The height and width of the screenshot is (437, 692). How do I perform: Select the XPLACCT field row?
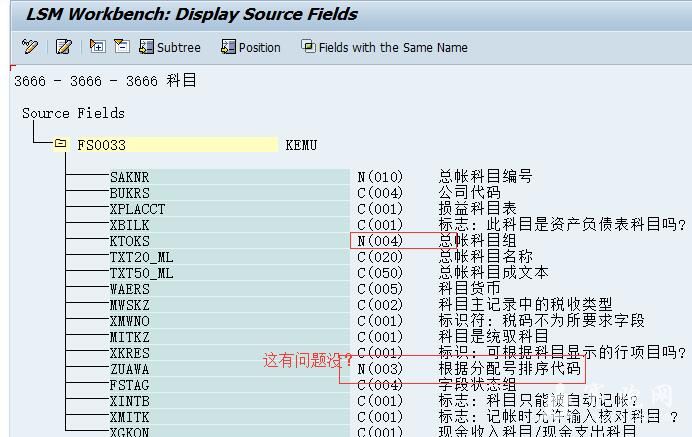pyautogui.click(x=229, y=209)
